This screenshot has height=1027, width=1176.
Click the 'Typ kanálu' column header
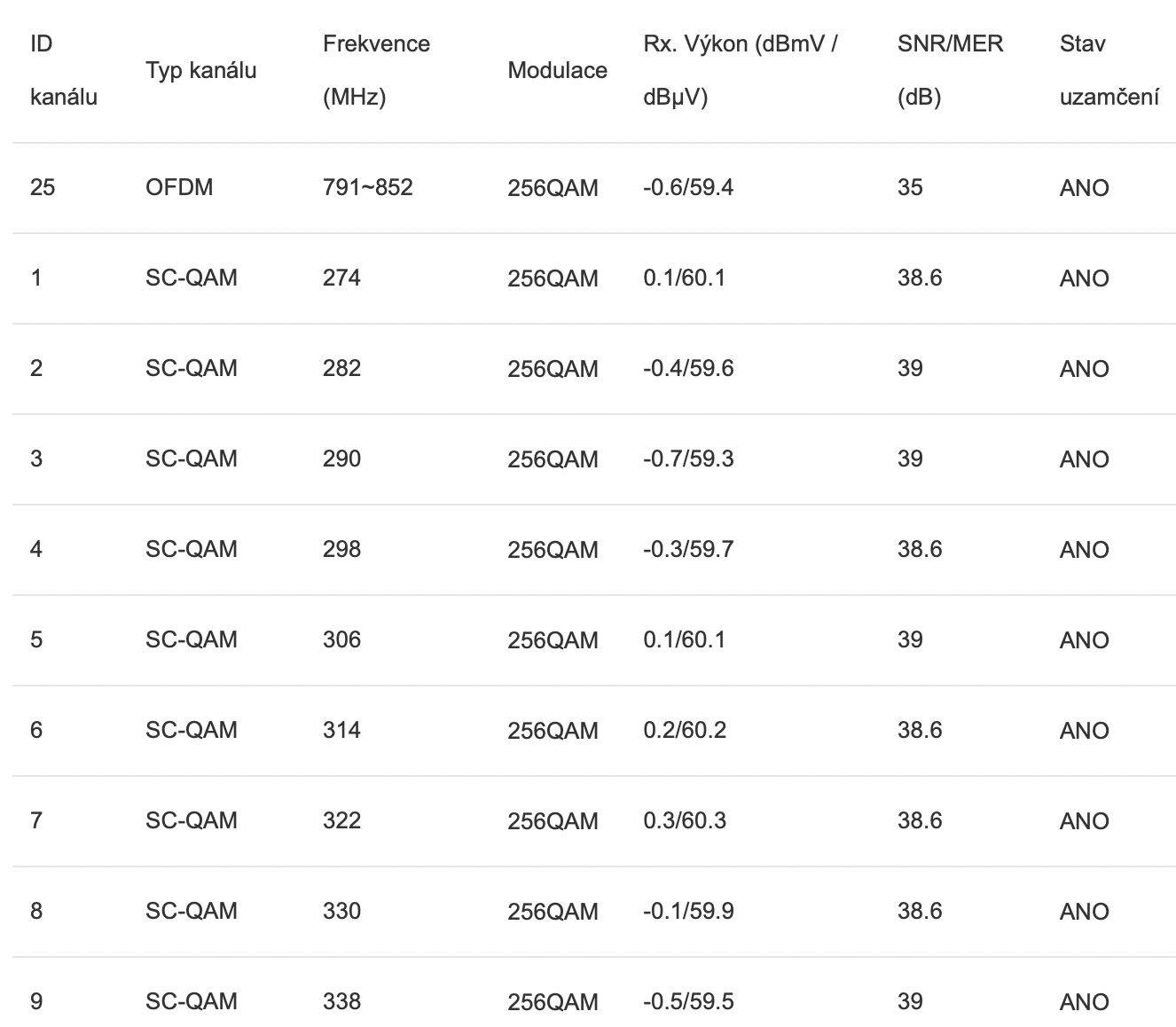coord(200,70)
